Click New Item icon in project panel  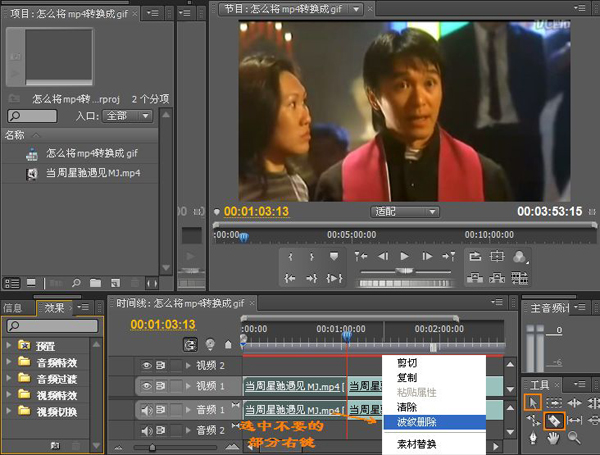(115, 283)
